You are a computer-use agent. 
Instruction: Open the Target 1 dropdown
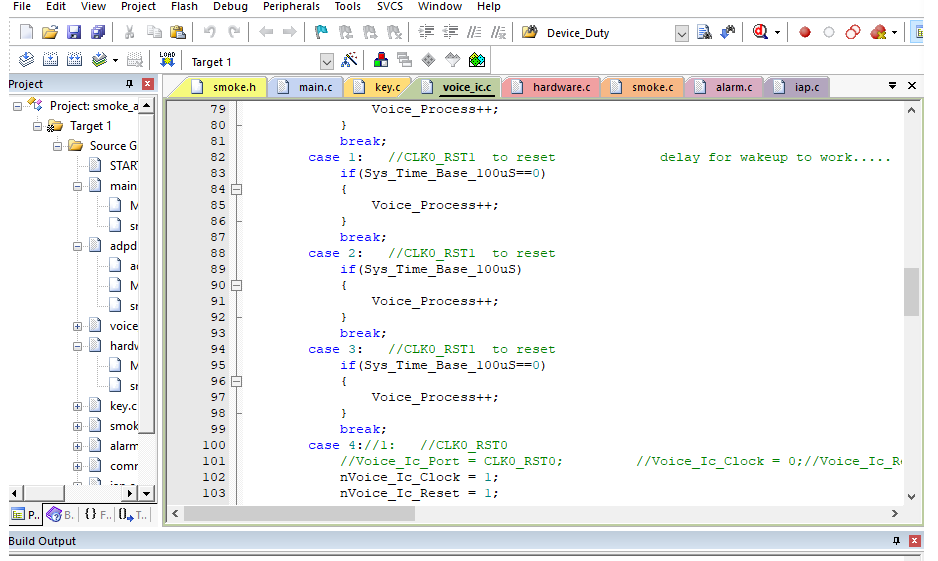(326, 62)
